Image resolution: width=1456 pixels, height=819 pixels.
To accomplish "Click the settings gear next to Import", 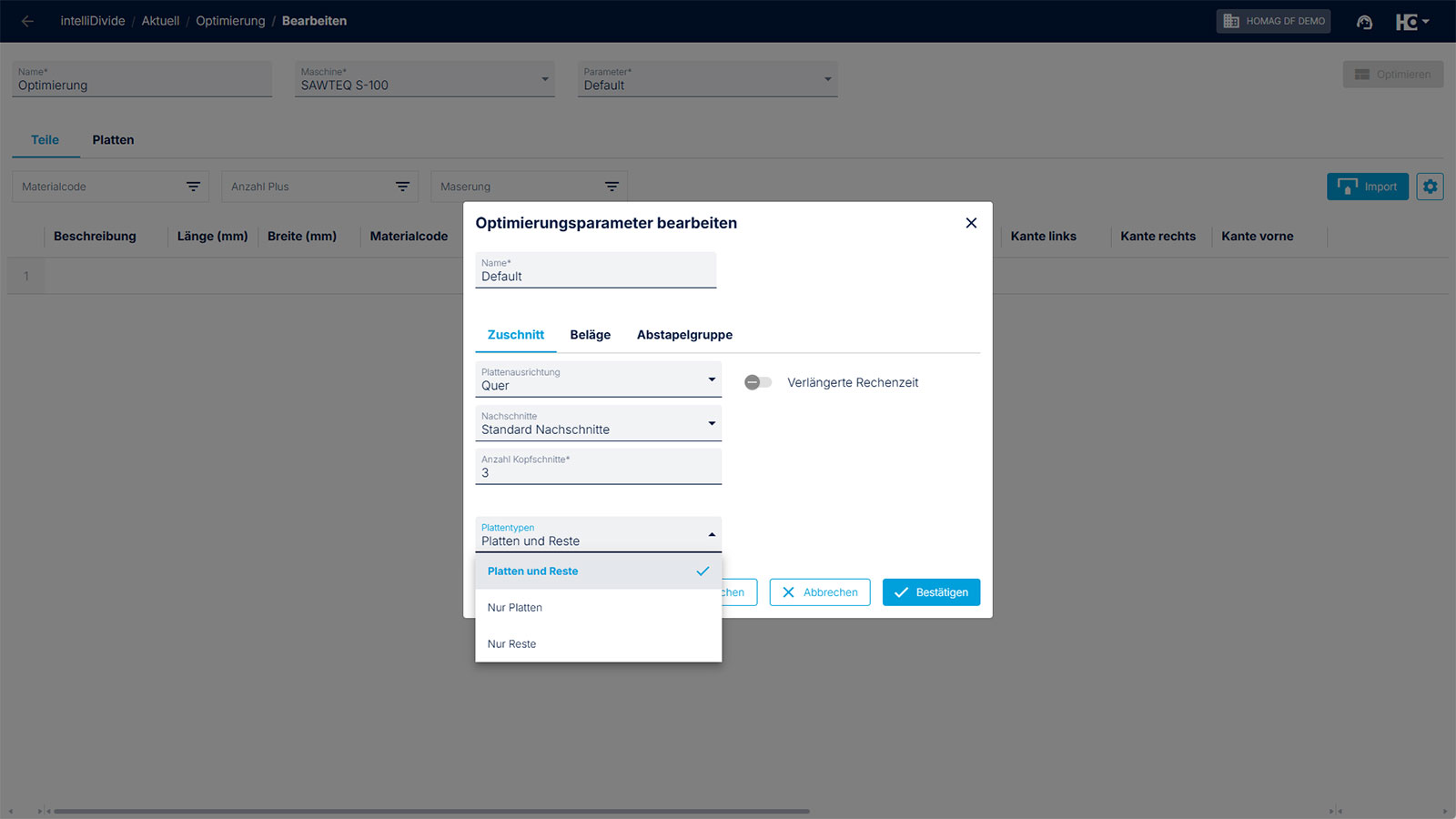I will (1430, 187).
